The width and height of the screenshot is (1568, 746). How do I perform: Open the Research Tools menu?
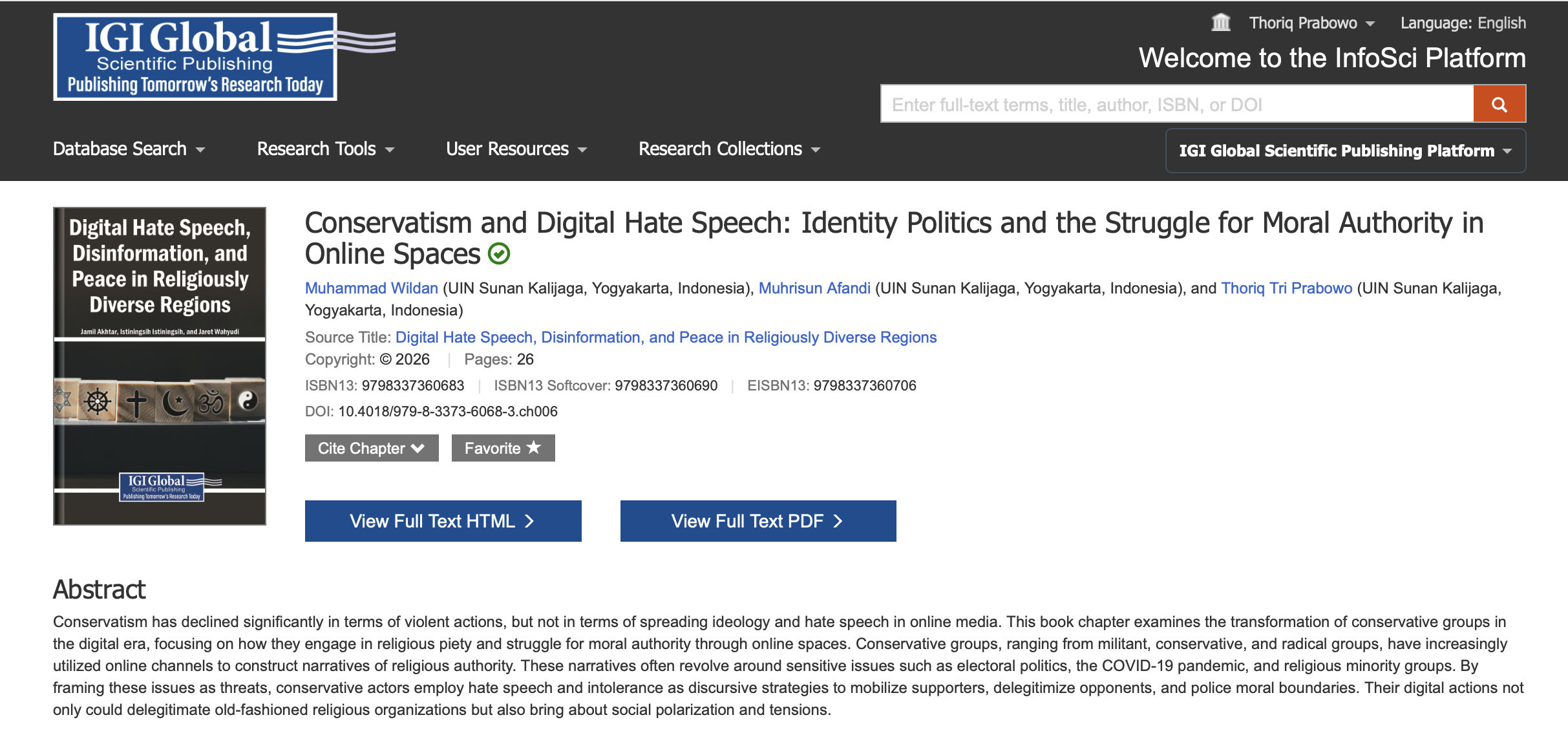tap(326, 149)
